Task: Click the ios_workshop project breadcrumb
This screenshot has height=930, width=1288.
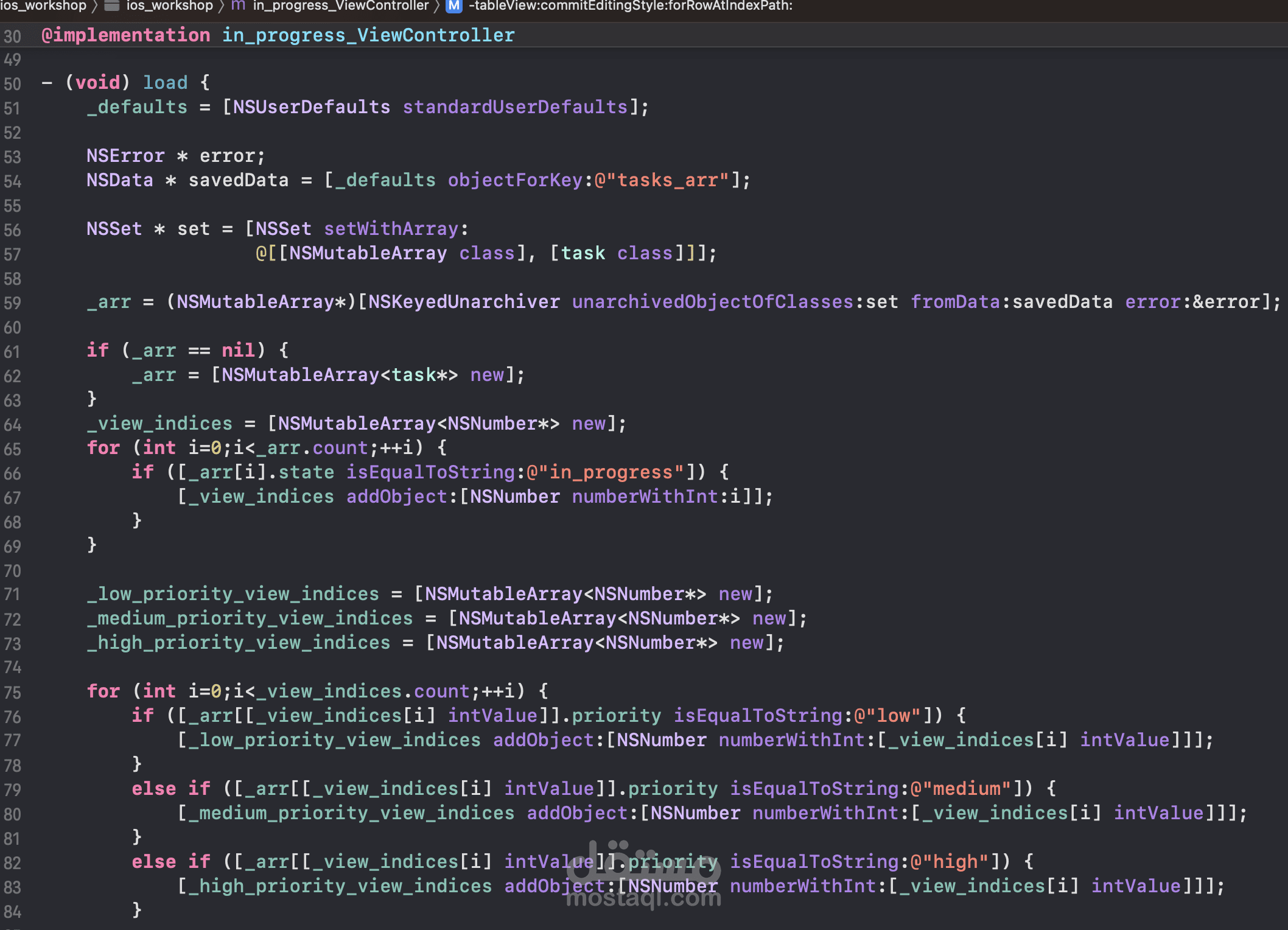Action: 43,6
